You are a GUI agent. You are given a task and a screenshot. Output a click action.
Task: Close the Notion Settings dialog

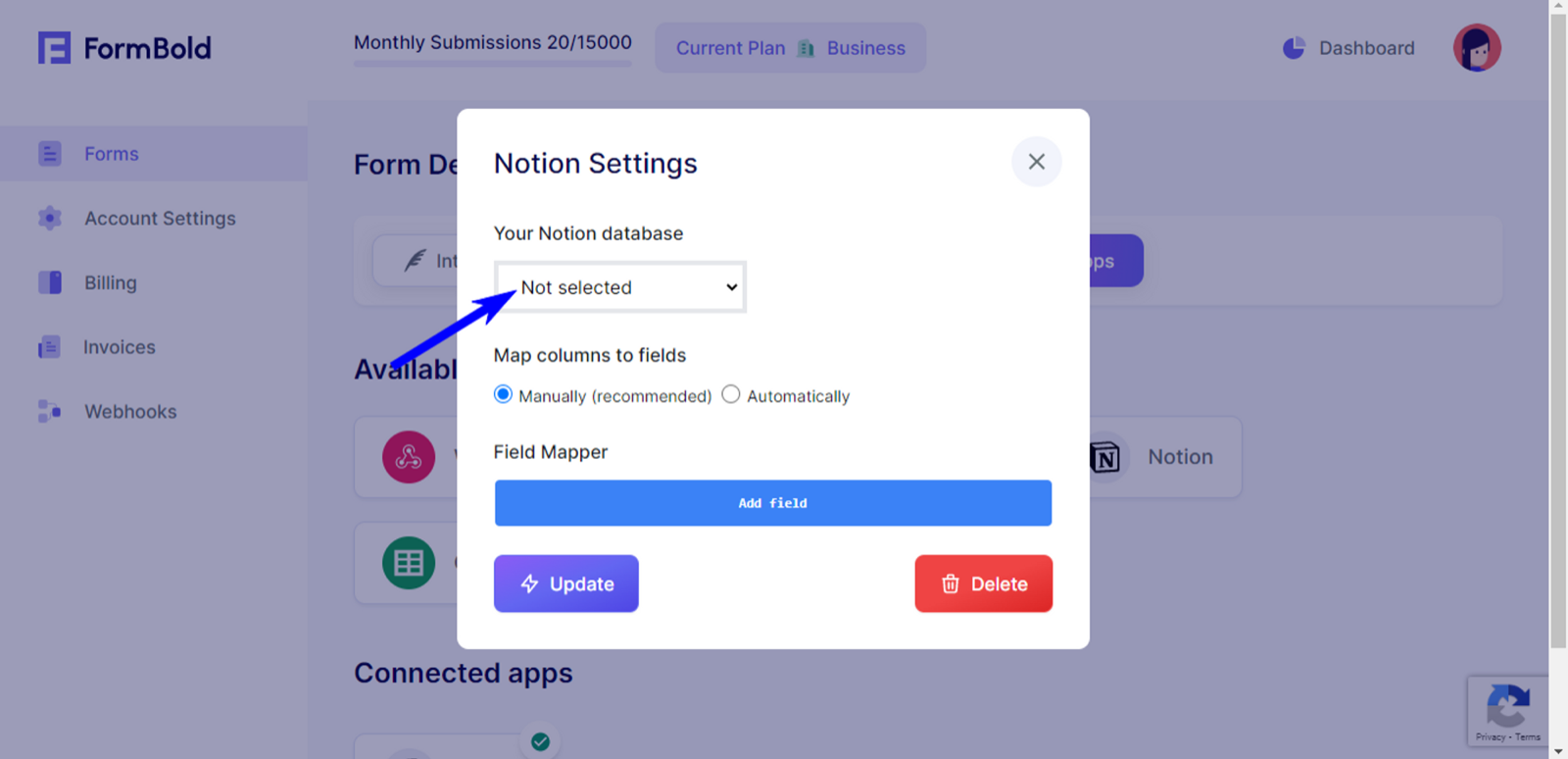coord(1037,162)
